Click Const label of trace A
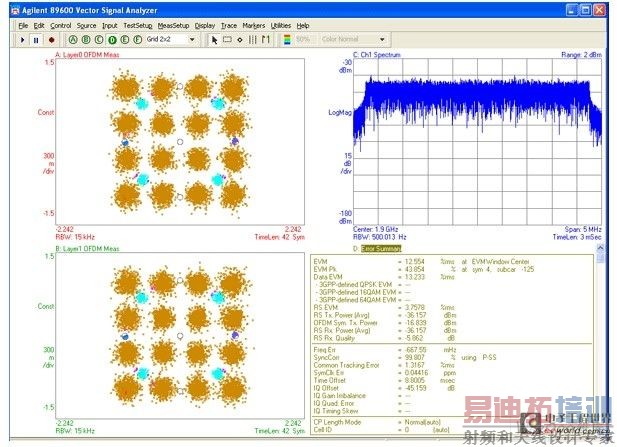 pyautogui.click(x=46, y=113)
